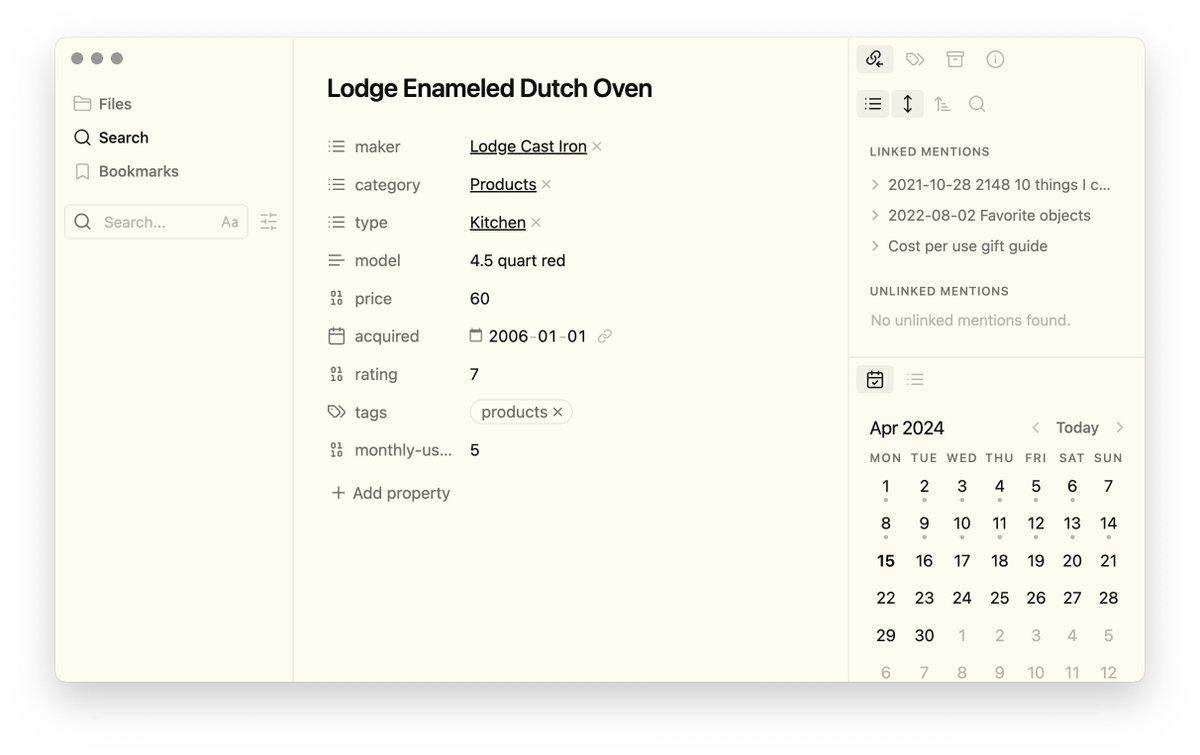Click the acquired property calendar icon

(336, 337)
